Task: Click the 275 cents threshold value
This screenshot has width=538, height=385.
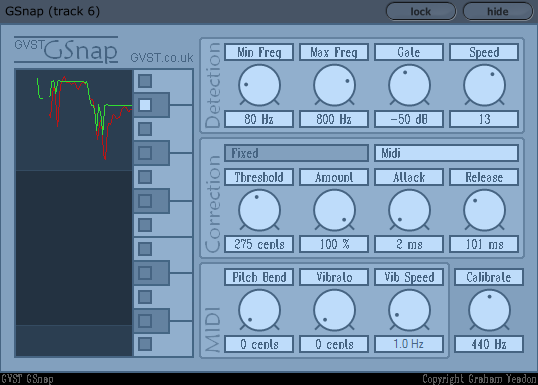Action: point(259,244)
